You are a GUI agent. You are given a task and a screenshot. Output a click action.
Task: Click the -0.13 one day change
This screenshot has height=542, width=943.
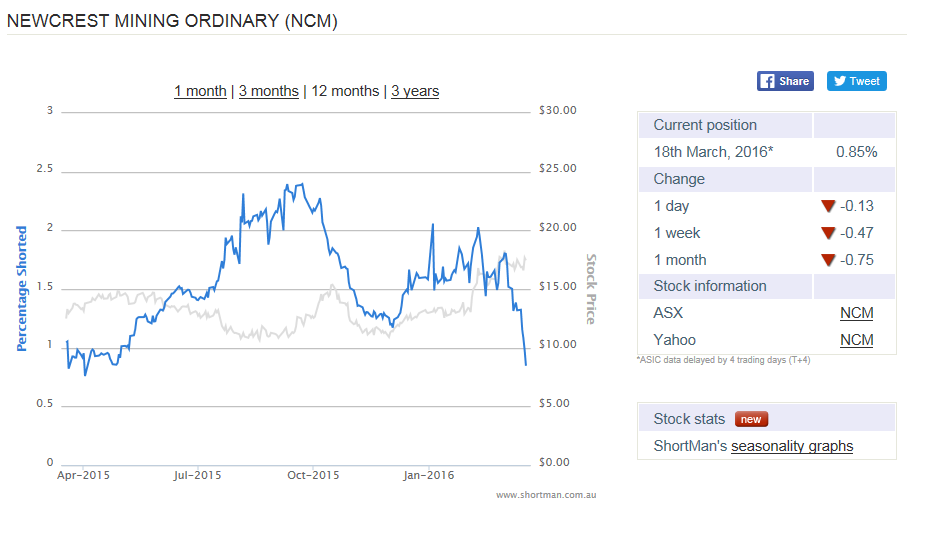(856, 206)
